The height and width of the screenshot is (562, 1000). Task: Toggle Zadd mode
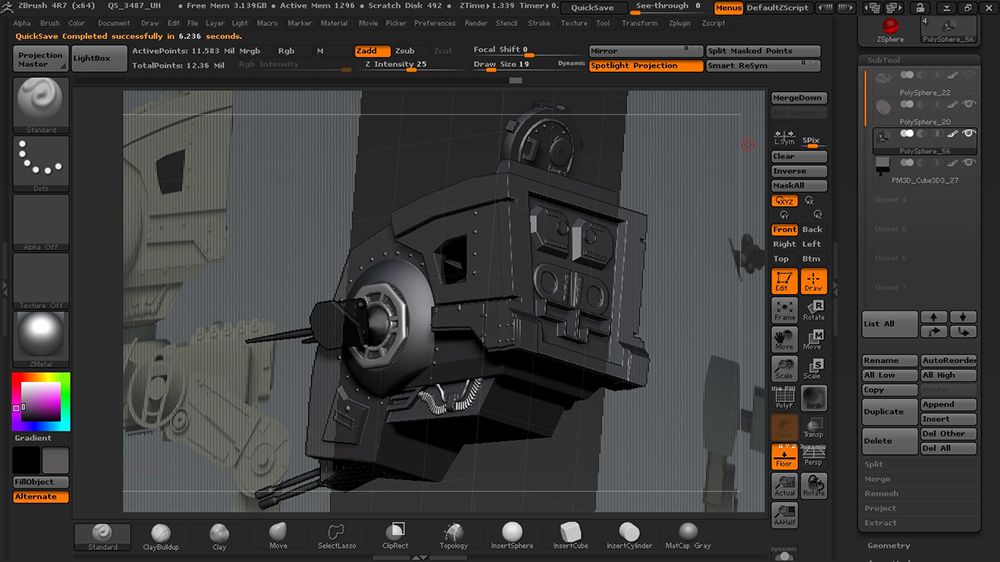pyautogui.click(x=372, y=51)
